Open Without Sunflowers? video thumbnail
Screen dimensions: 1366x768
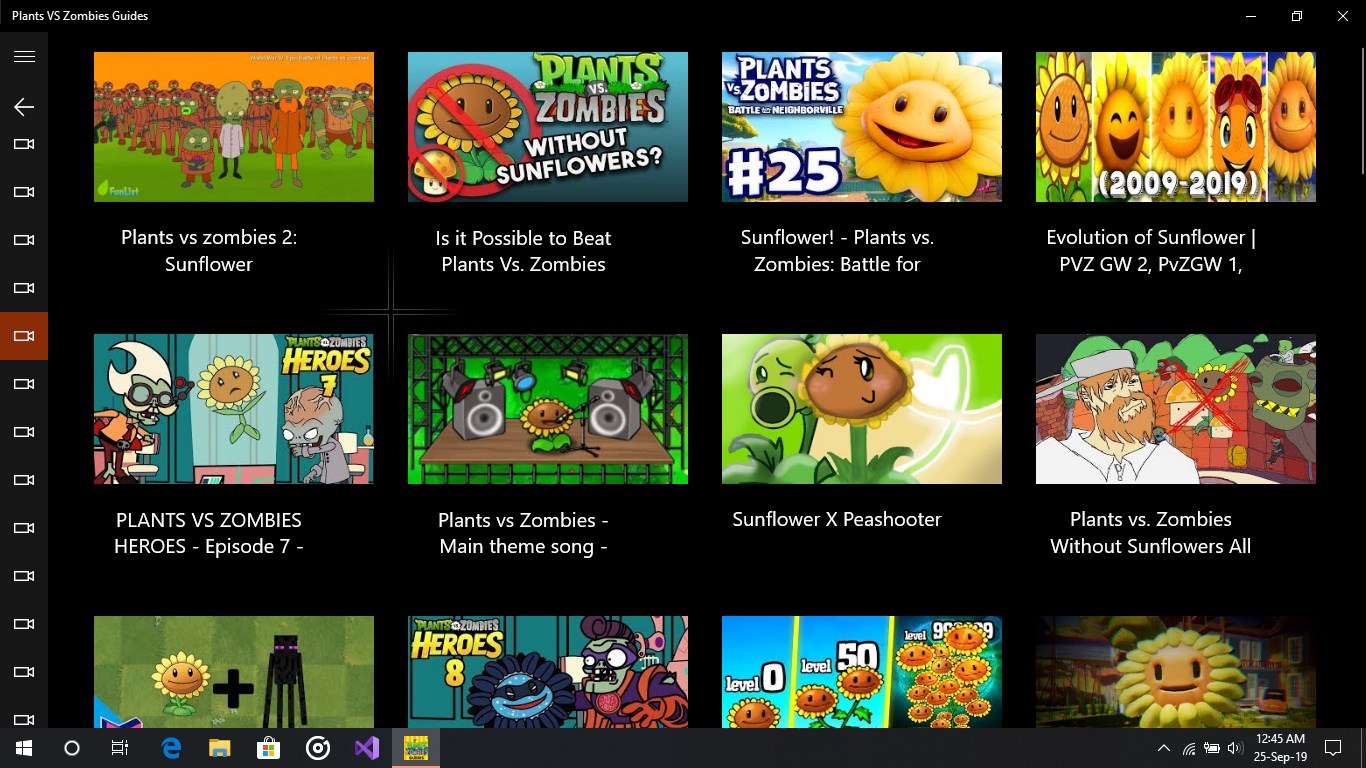click(548, 127)
